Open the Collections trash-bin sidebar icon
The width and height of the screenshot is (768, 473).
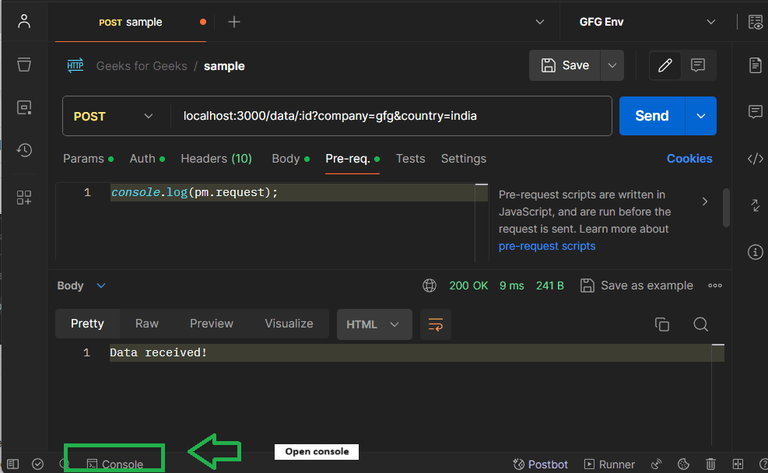tap(24, 65)
